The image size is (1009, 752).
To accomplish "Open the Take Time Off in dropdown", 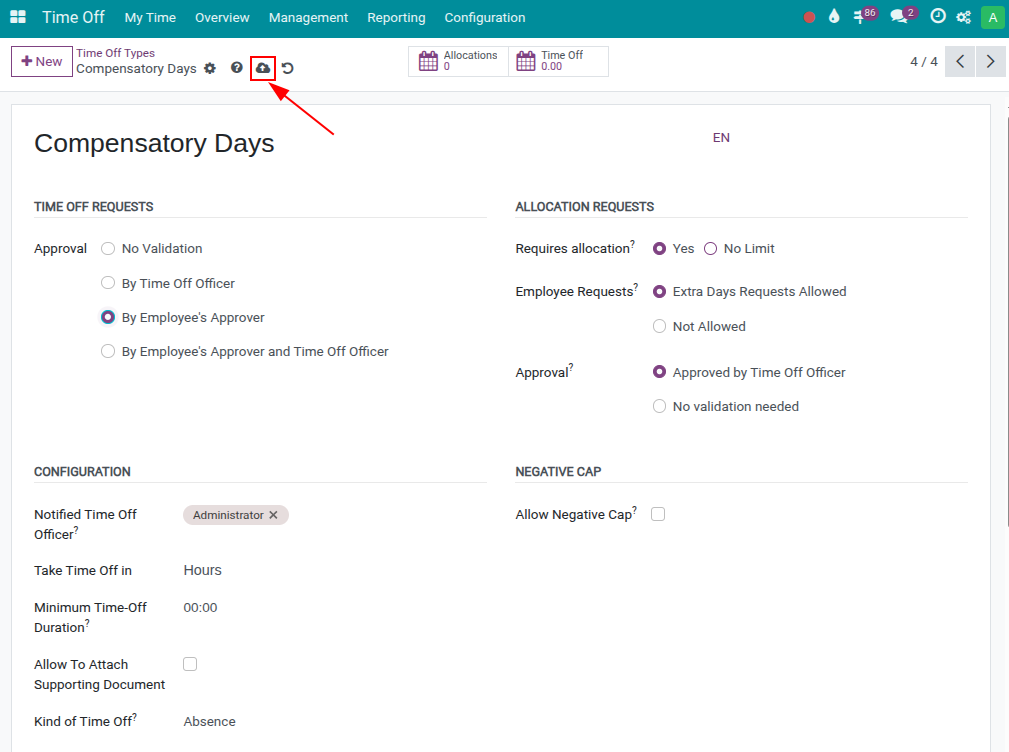I will pyautogui.click(x=203, y=570).
